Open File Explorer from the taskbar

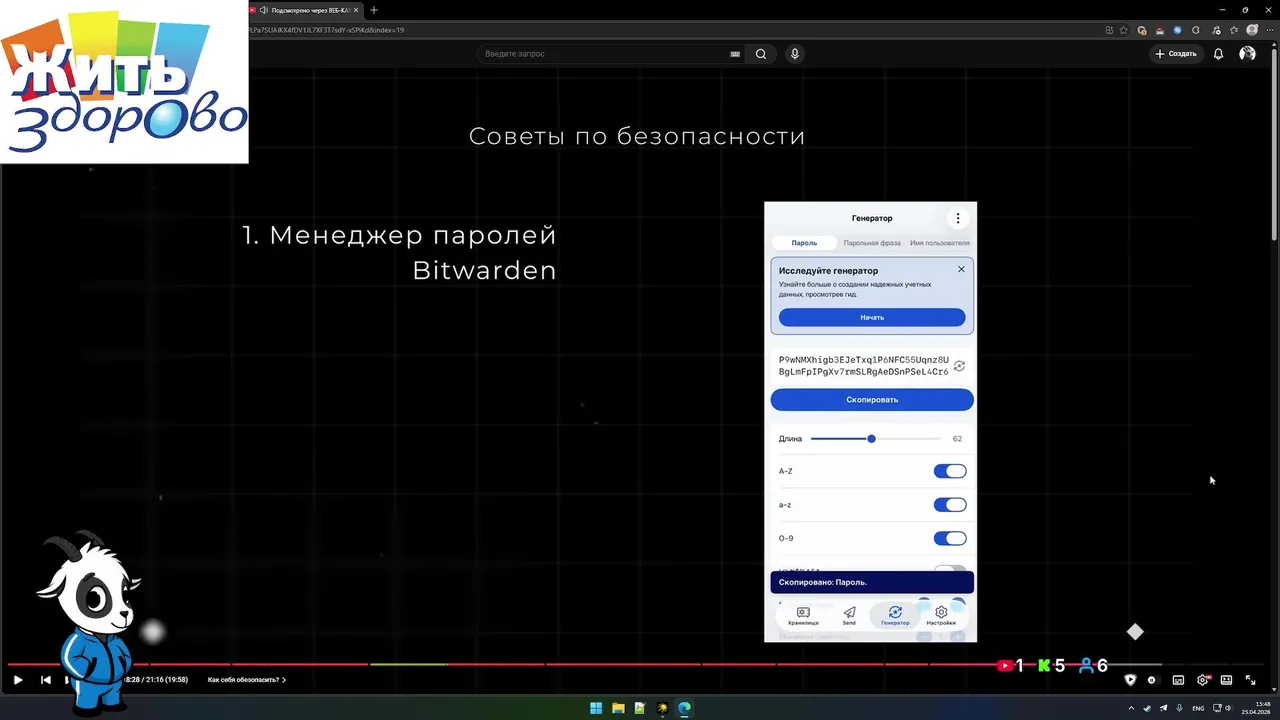point(618,708)
